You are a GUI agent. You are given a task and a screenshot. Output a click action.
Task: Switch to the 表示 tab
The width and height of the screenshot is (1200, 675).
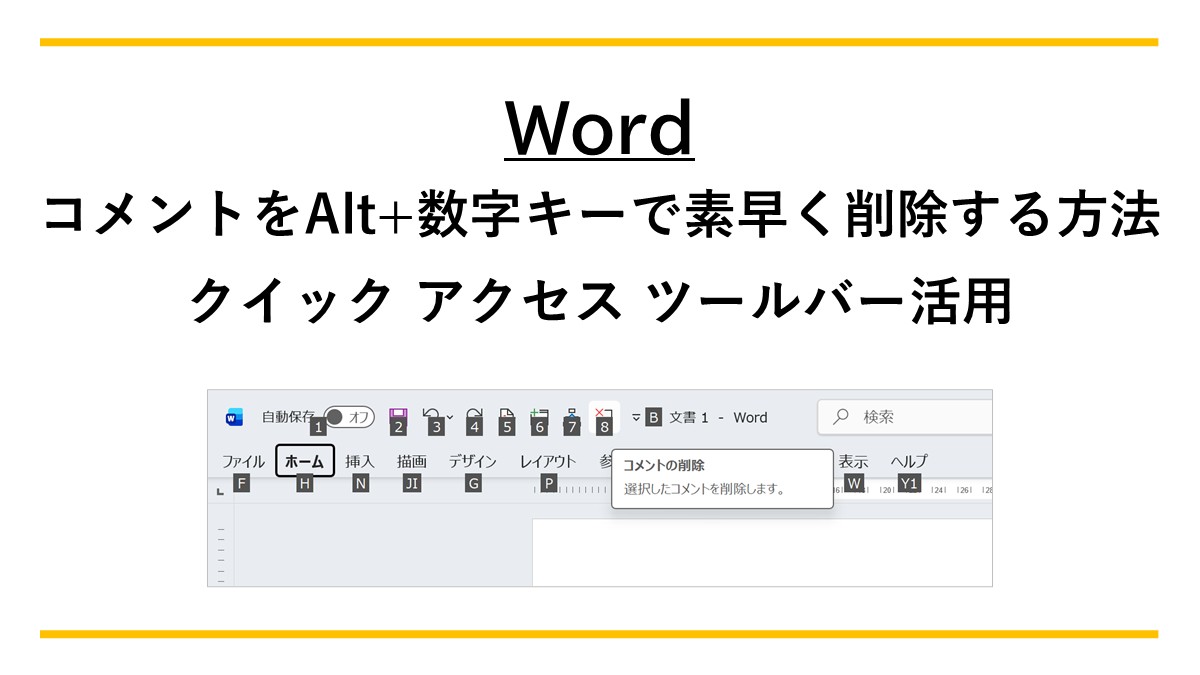pyautogui.click(x=853, y=461)
